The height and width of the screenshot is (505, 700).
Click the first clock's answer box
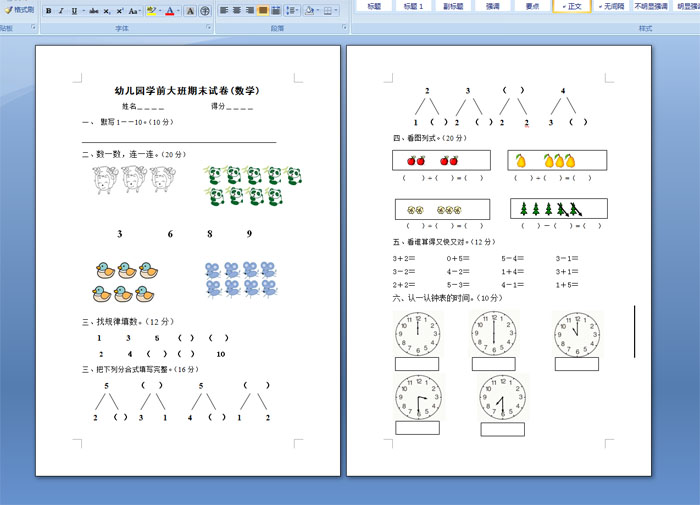pyautogui.click(x=417, y=364)
